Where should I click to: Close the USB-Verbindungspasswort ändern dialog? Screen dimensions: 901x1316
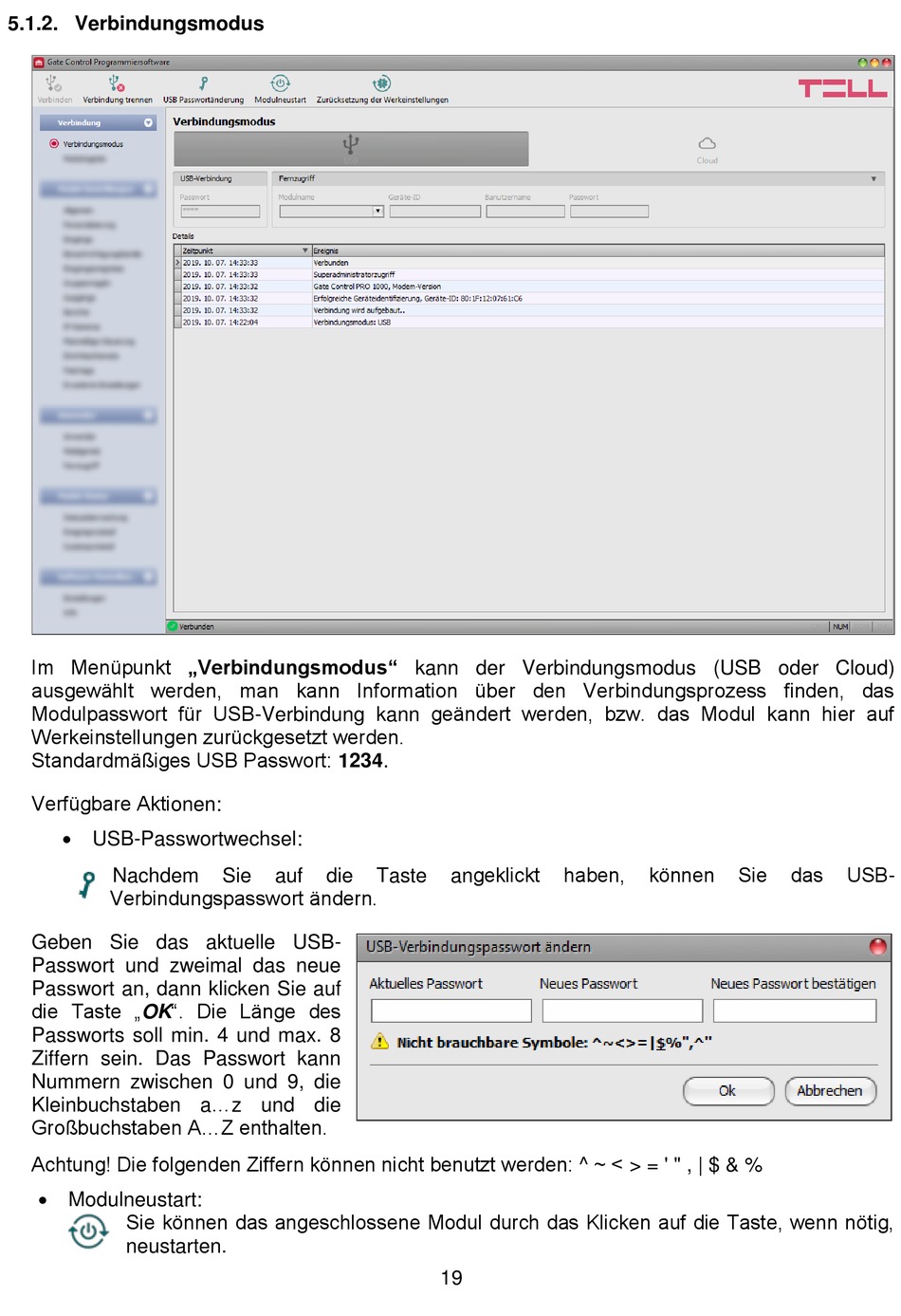click(x=877, y=947)
